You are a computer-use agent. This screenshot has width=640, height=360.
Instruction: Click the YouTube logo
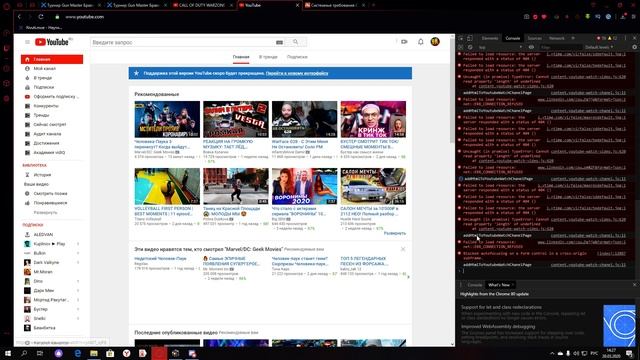(52, 42)
